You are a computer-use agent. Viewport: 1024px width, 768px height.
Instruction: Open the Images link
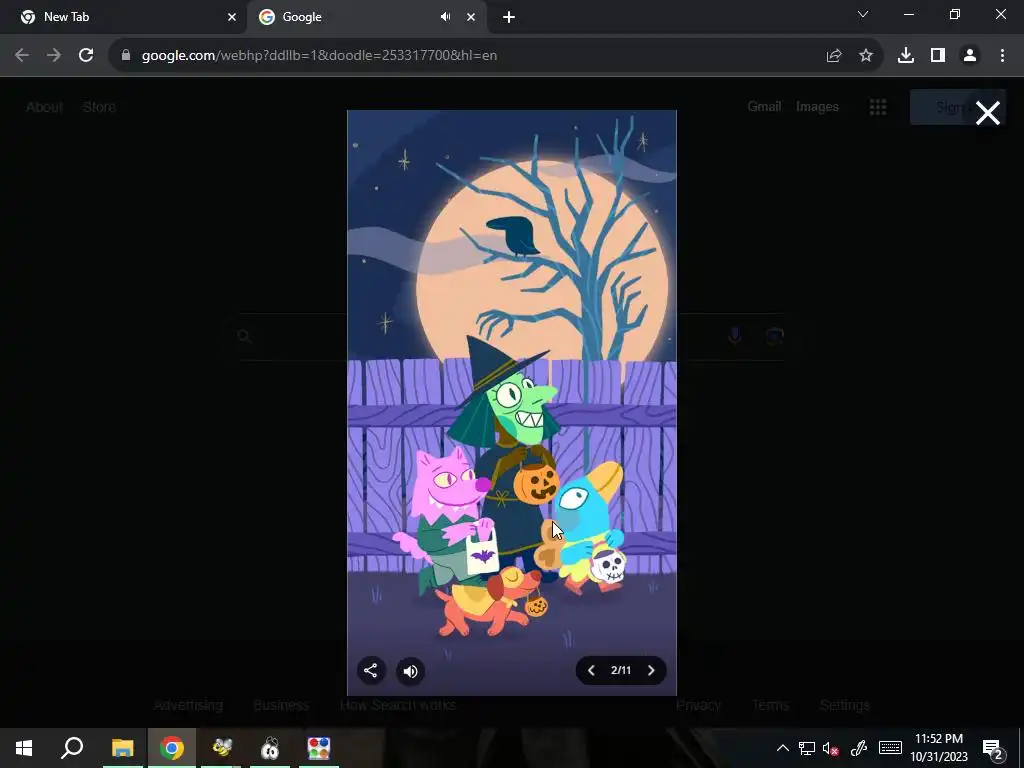[817, 106]
